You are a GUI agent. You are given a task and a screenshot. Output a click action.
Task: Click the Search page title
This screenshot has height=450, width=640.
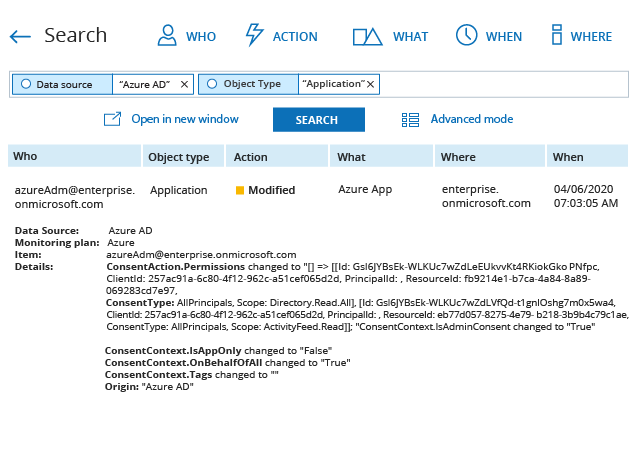tap(76, 35)
